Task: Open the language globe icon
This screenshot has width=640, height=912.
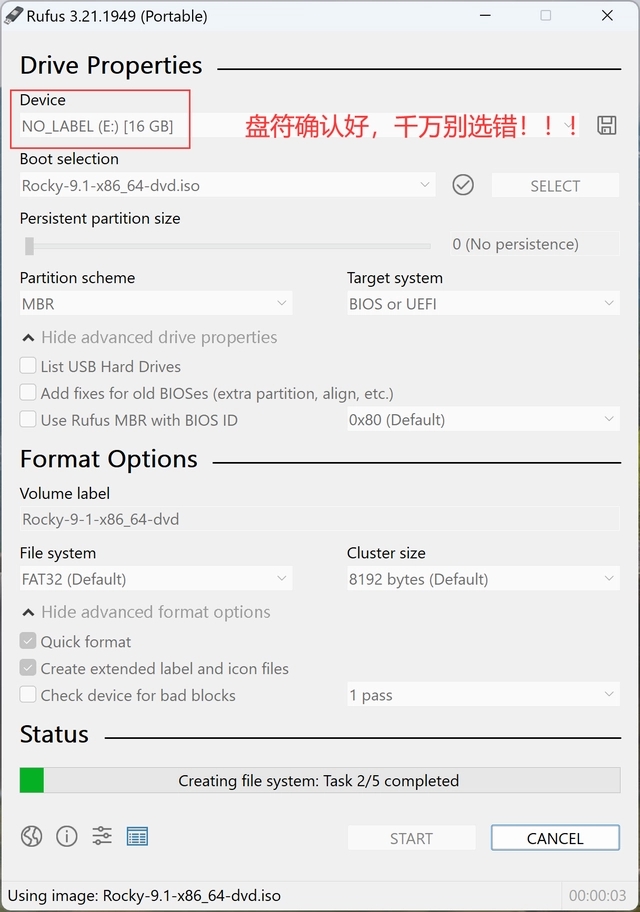Action: pyautogui.click(x=32, y=836)
